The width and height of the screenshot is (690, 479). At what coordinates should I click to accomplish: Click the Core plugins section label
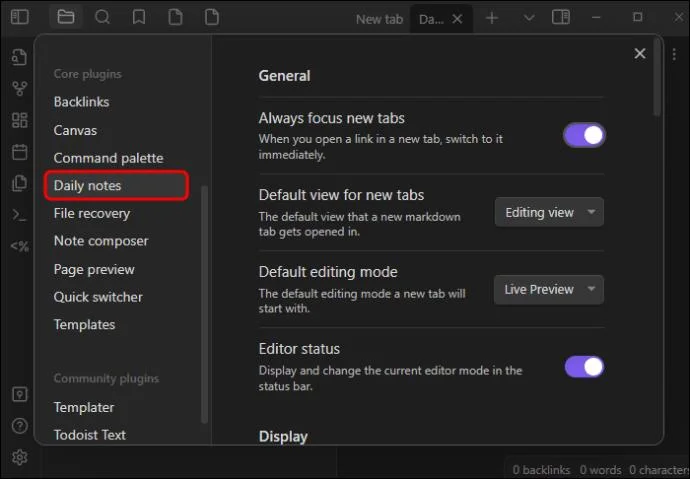click(88, 74)
